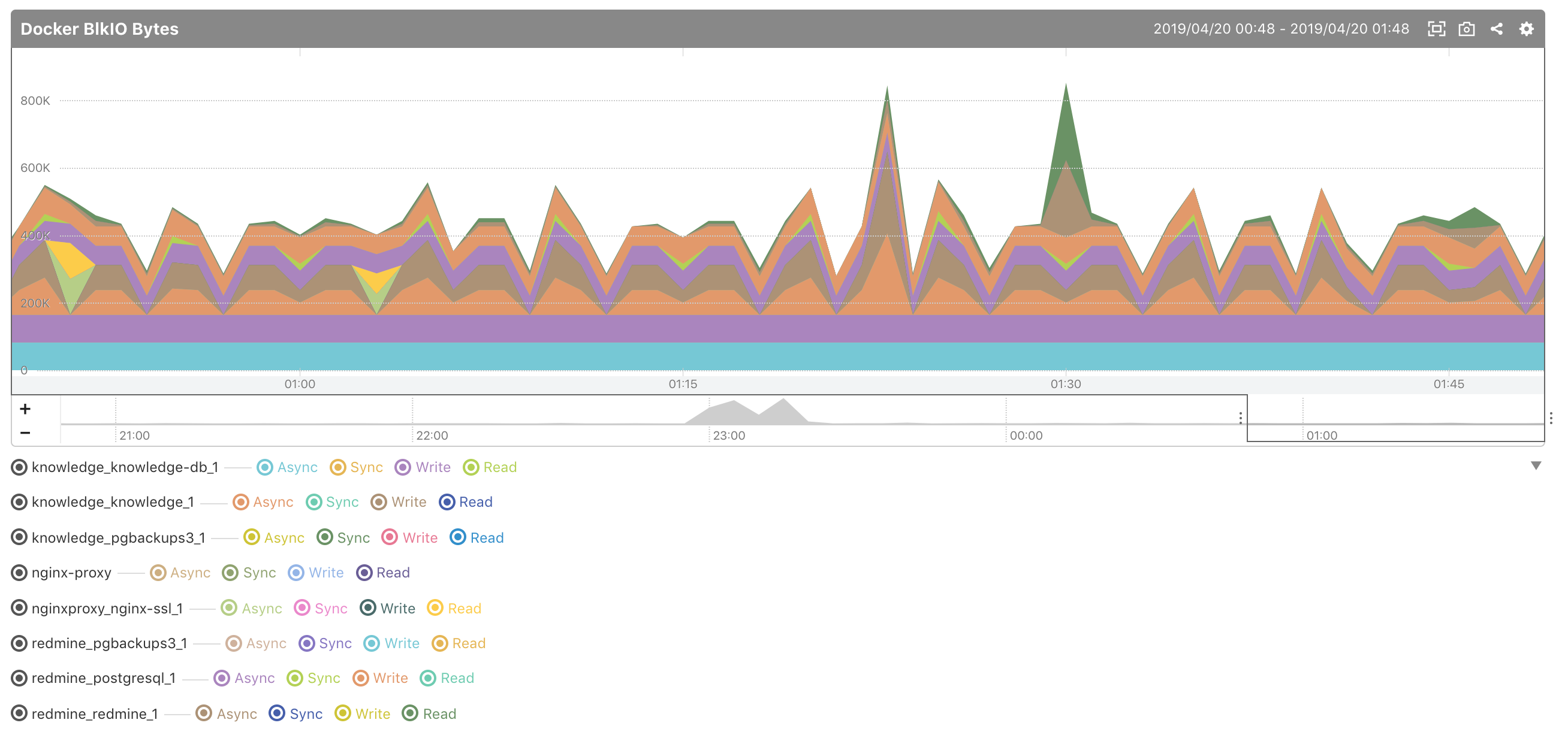Click the Docker BlkIO Bytes title
Screen dimensions: 1568x744
99,29
